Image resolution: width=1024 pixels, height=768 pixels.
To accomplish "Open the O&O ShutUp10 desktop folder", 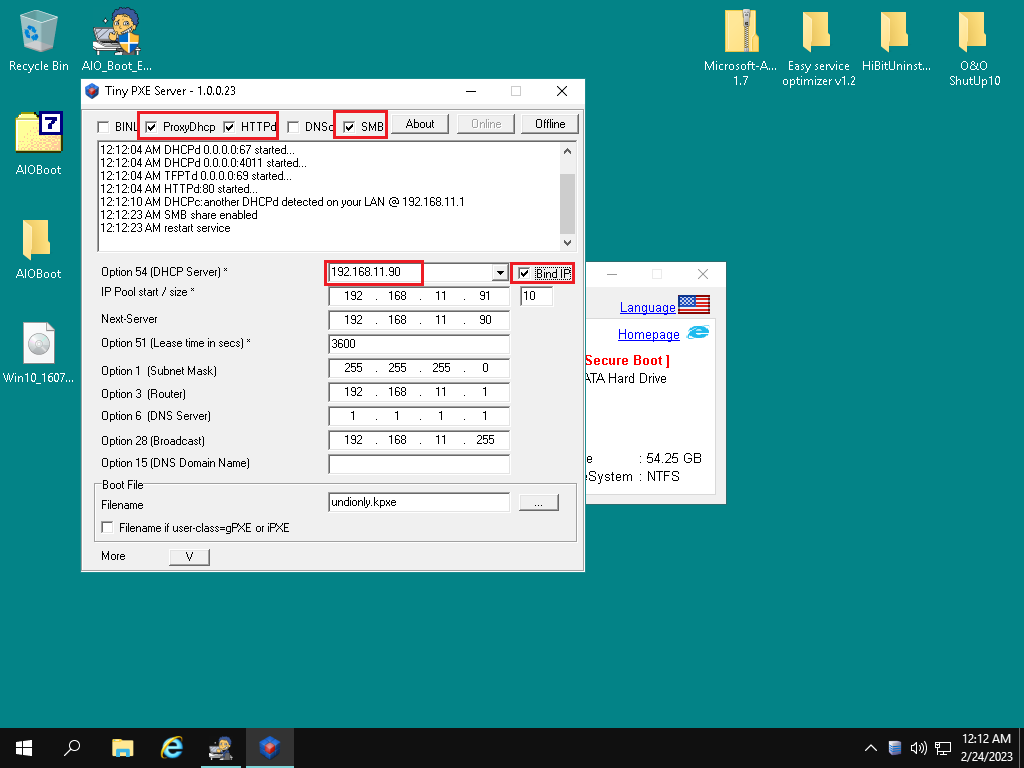I will click(974, 33).
